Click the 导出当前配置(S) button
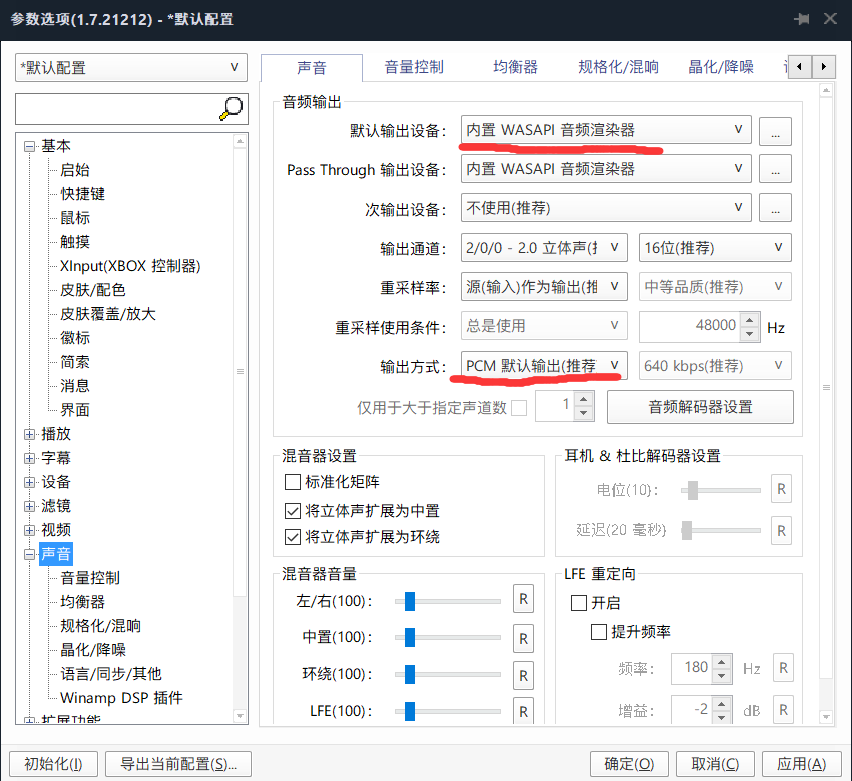This screenshot has width=852, height=781. pyautogui.click(x=178, y=763)
